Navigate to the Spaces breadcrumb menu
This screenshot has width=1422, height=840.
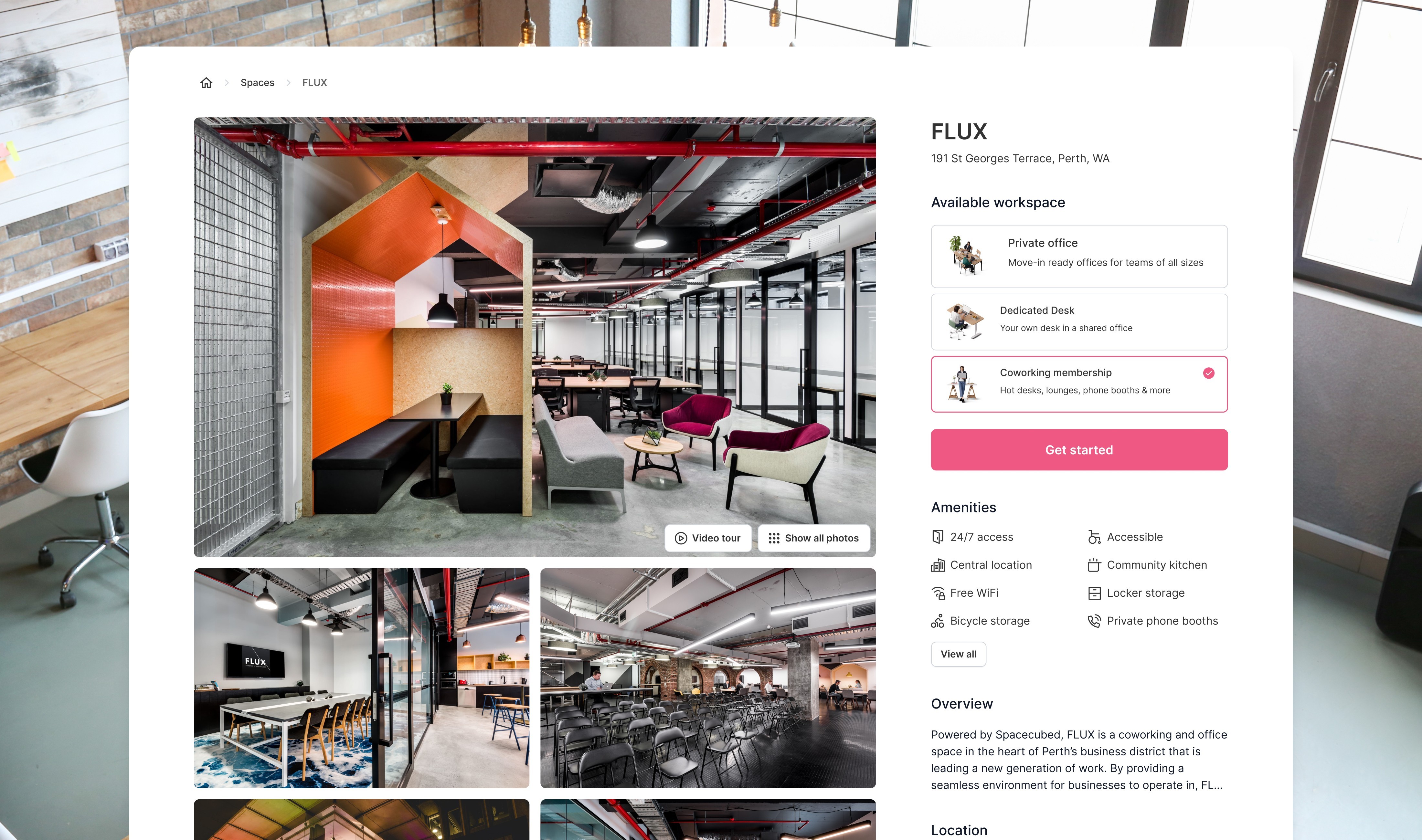click(x=258, y=82)
